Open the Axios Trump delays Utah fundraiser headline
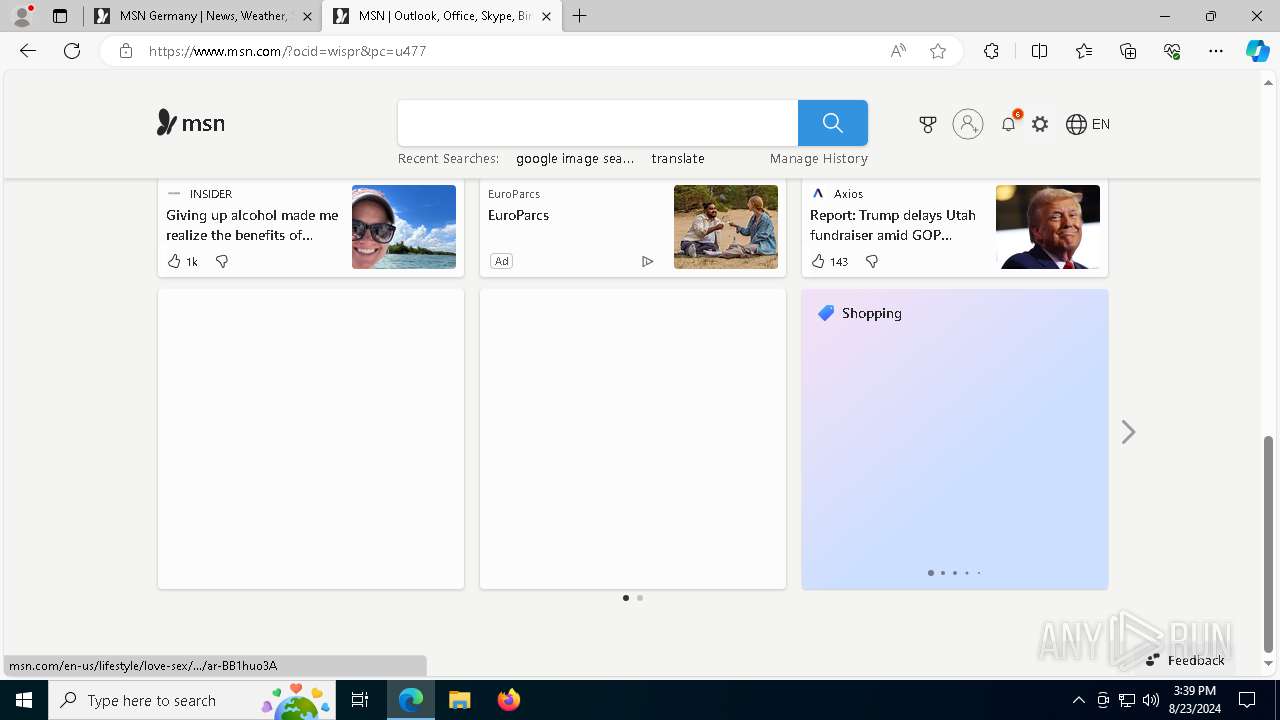 893,225
